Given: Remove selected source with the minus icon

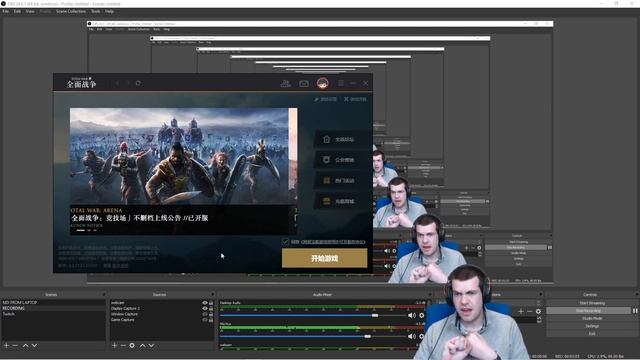Looking at the screenshot, I should 123,345.
